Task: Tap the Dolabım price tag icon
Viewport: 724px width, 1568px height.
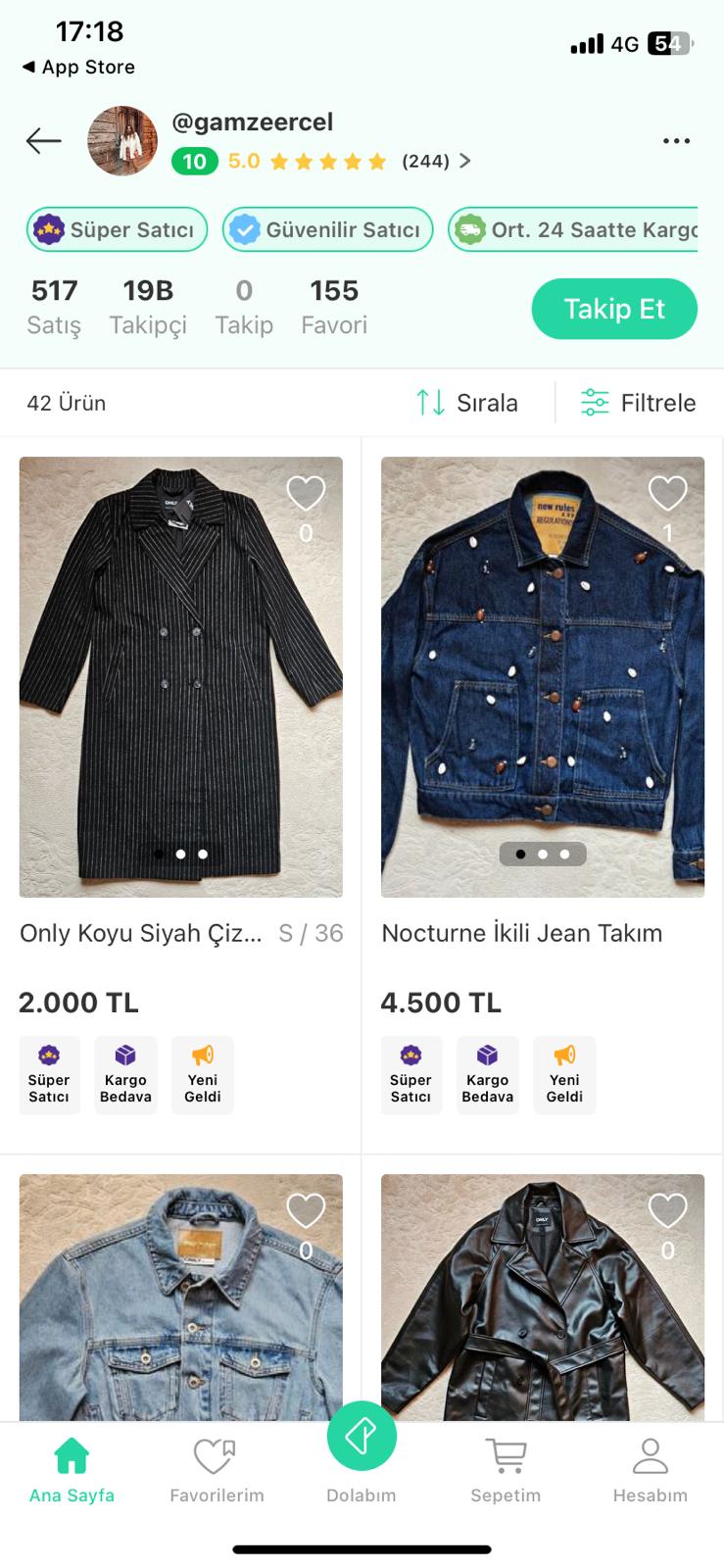Action: point(362,1437)
